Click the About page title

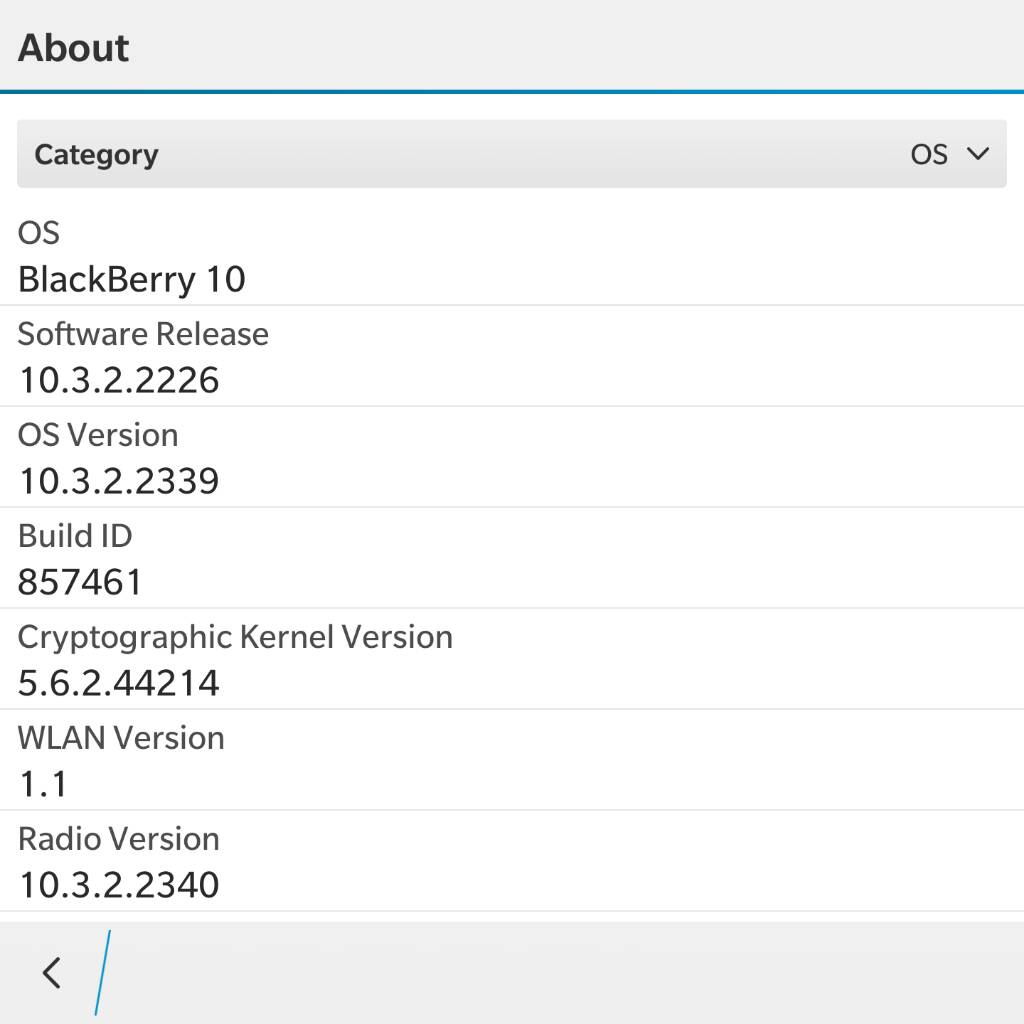pyautogui.click(x=74, y=48)
